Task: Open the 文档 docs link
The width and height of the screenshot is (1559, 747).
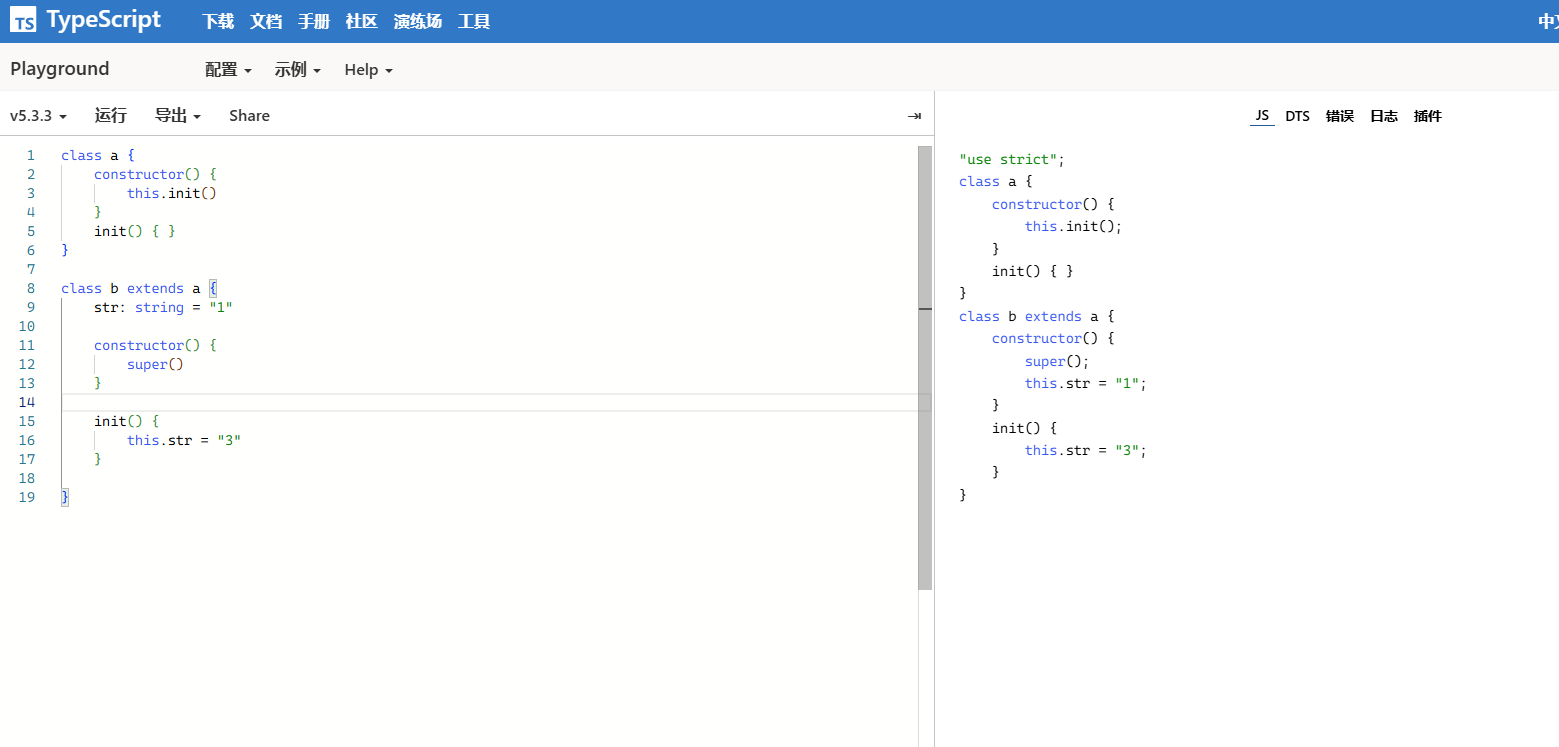Action: (266, 21)
